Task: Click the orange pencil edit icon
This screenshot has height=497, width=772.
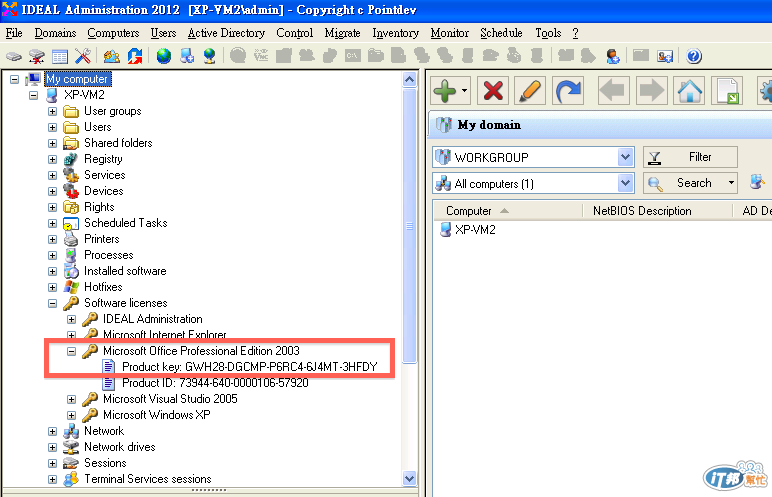Action: point(530,91)
